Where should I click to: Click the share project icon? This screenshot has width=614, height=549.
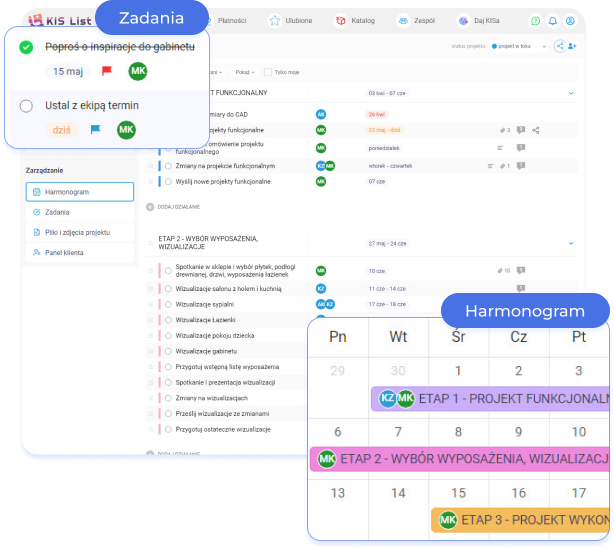pyautogui.click(x=558, y=46)
